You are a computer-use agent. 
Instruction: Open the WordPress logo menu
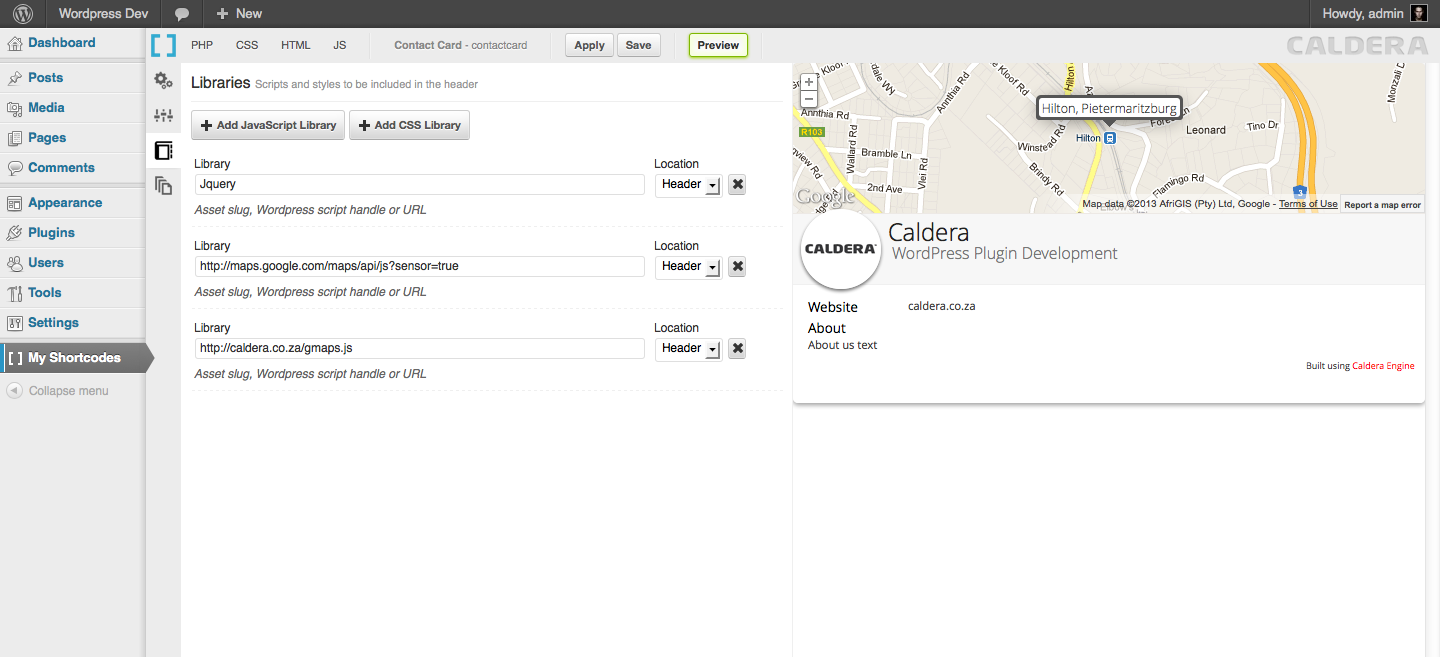coord(22,14)
